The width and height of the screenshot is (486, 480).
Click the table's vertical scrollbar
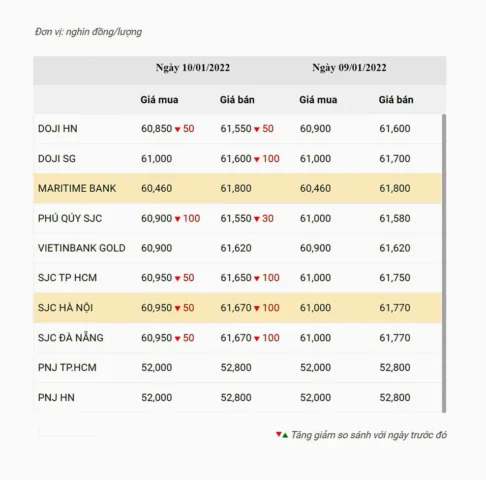point(444,263)
